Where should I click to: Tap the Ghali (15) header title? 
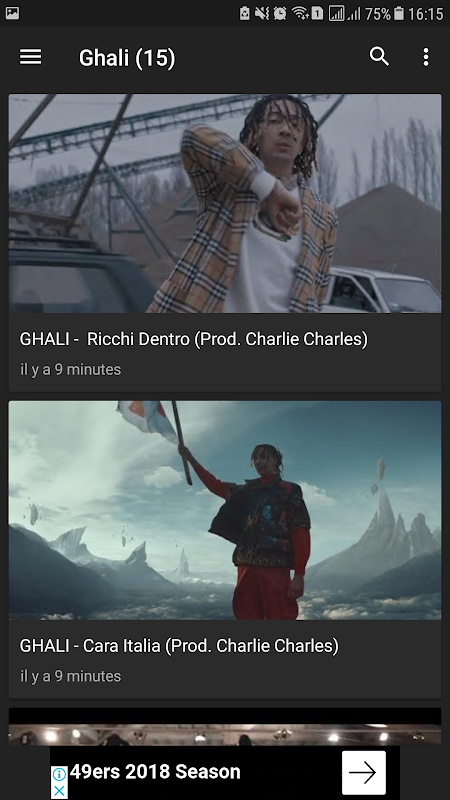point(127,58)
